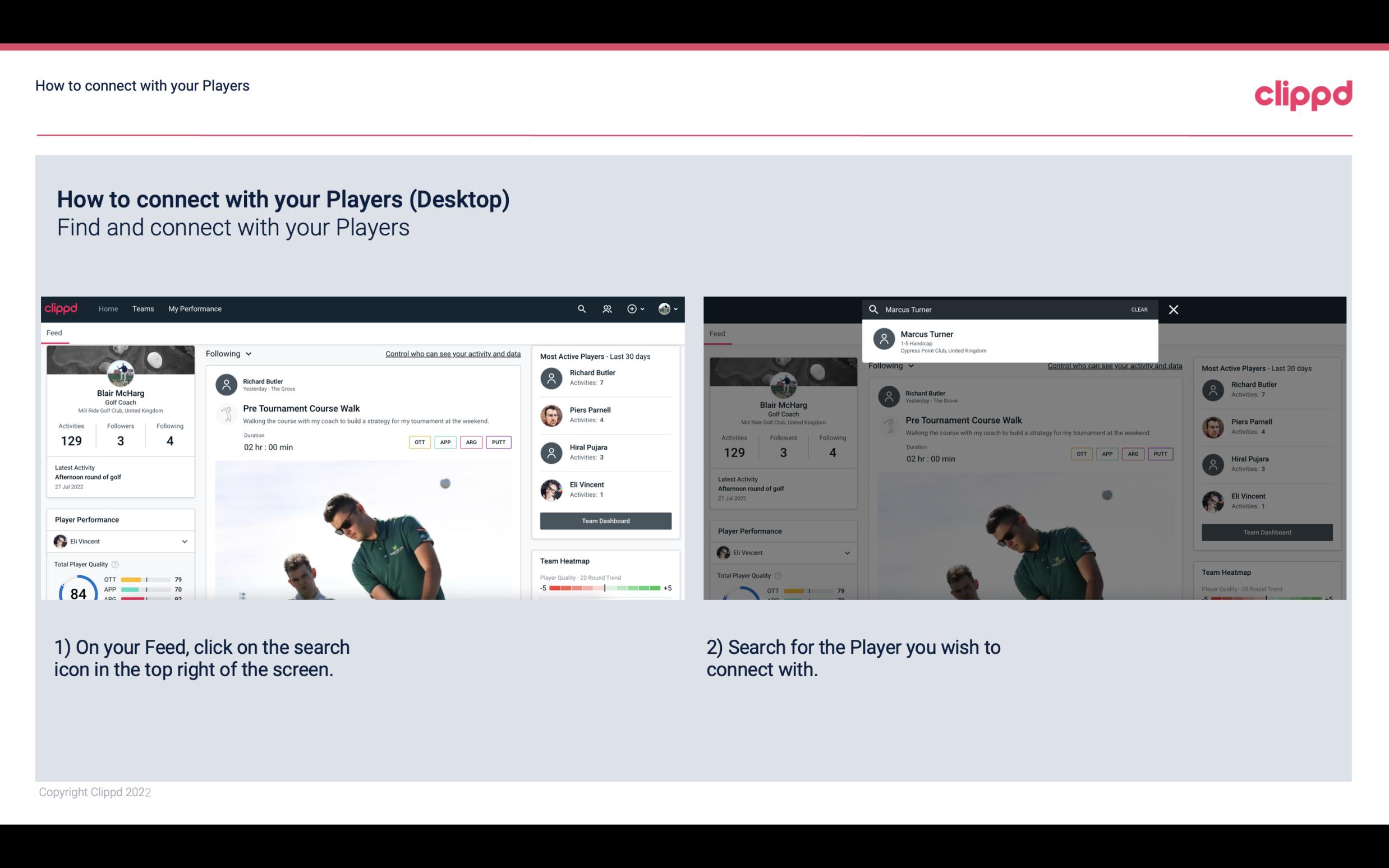Viewport: 1389px width, 868px height.
Task: Expand the Following count dropdown
Action: coord(228,353)
